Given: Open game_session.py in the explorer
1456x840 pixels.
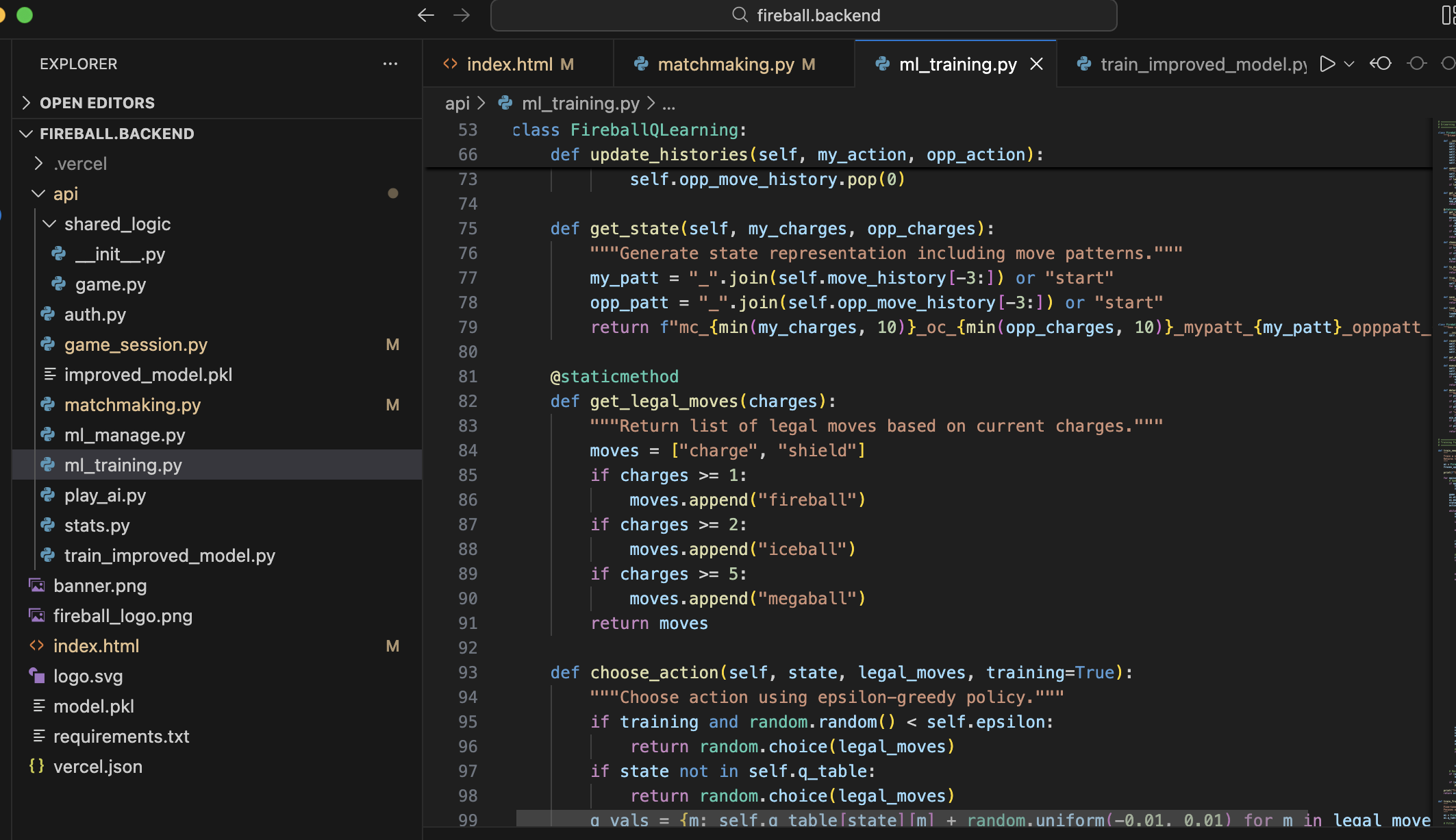Looking at the screenshot, I should (x=136, y=345).
